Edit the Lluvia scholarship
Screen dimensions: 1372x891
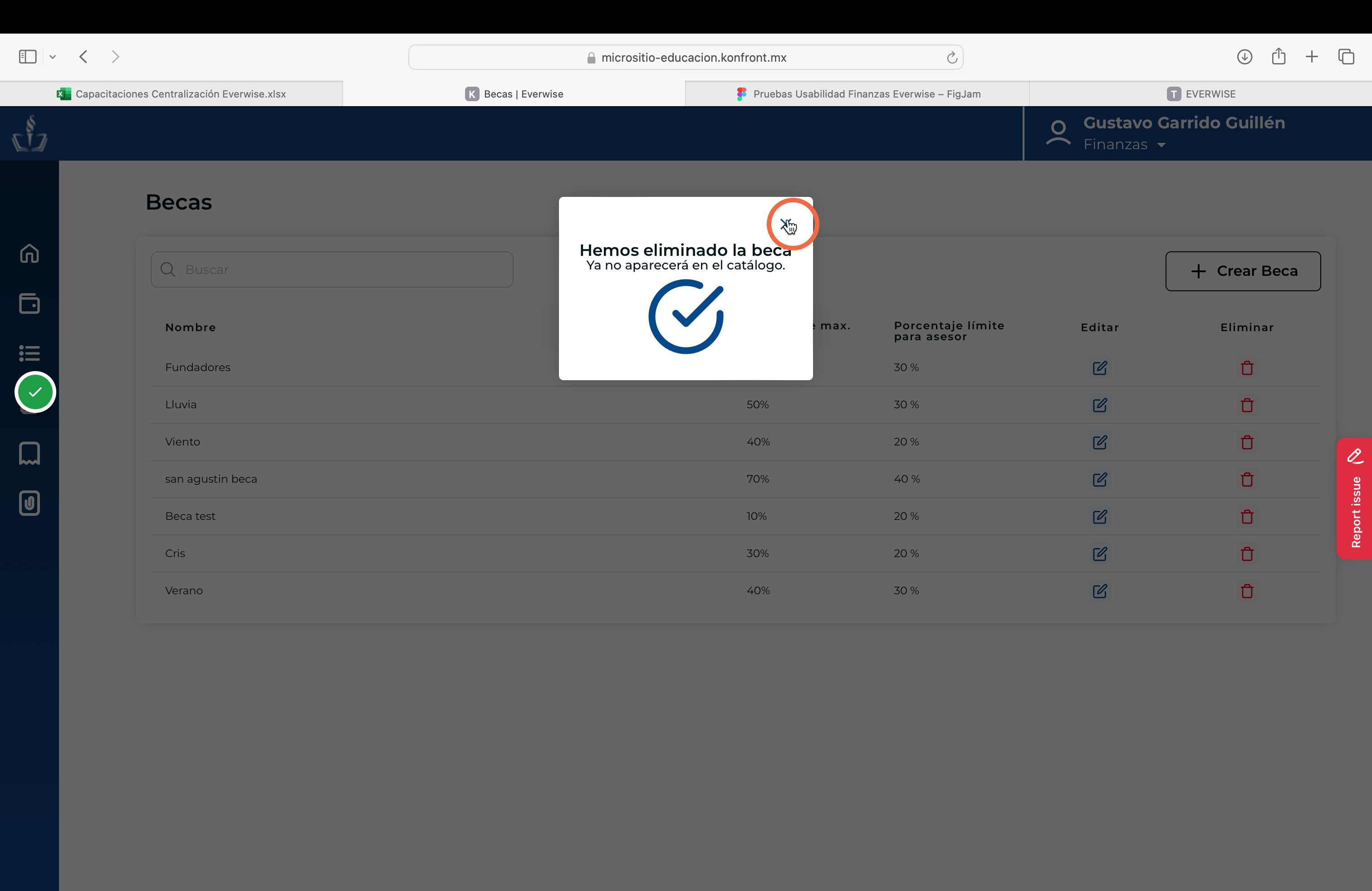pyautogui.click(x=1099, y=405)
